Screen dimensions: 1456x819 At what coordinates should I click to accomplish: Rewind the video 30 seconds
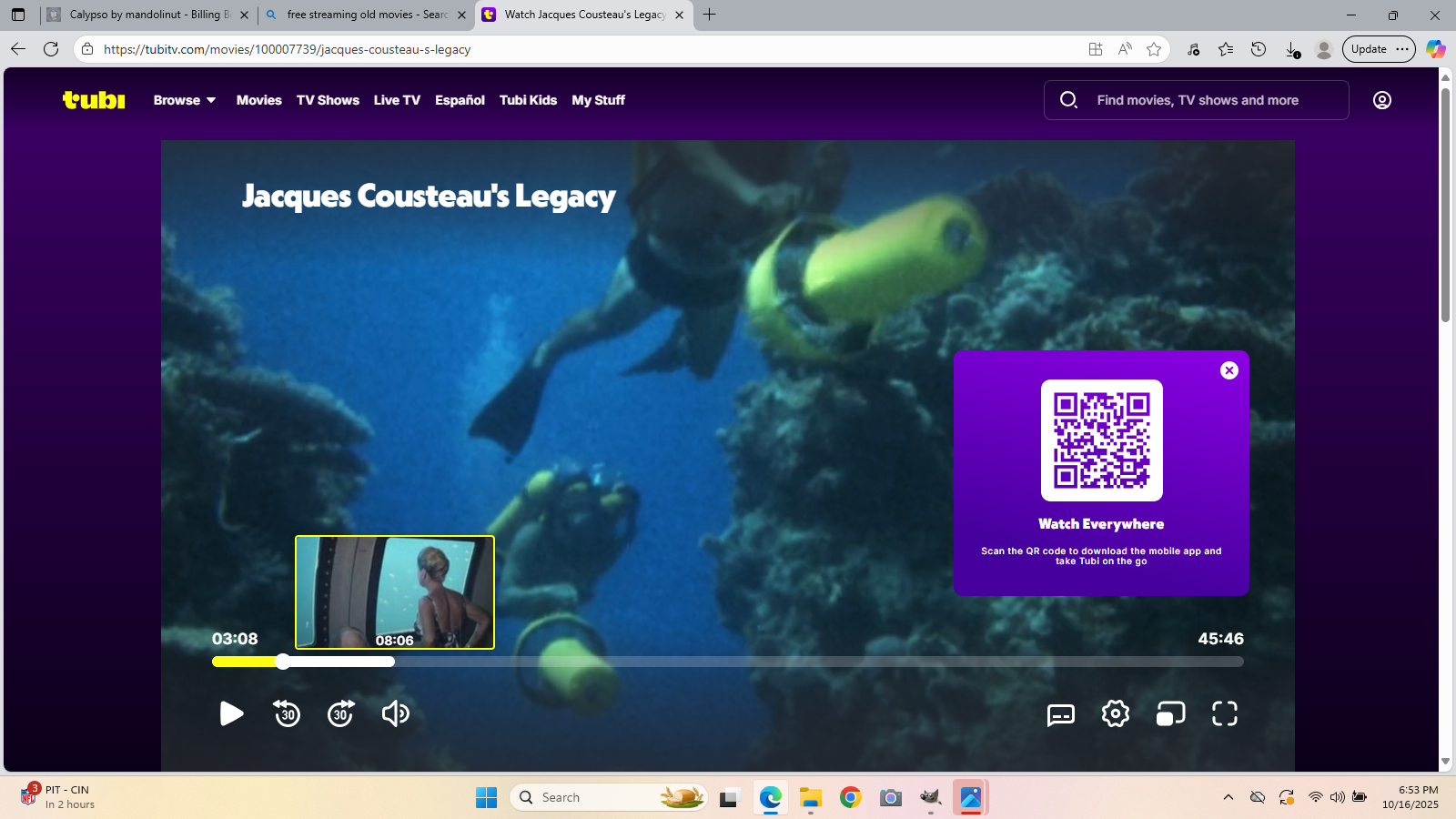pyautogui.click(x=287, y=713)
